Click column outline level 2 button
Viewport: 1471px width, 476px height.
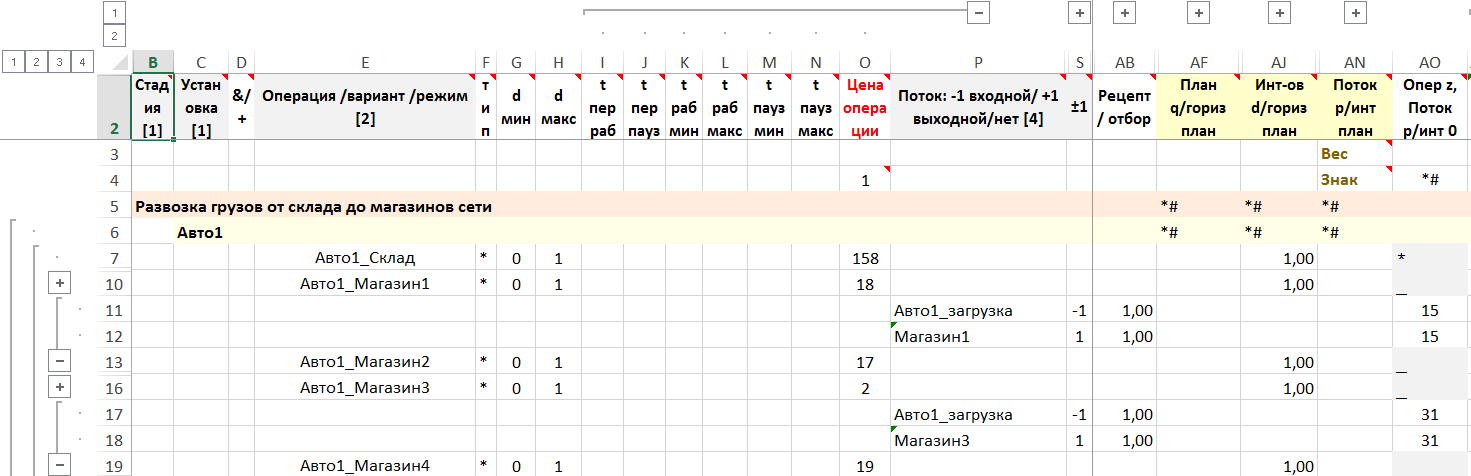pyautogui.click(x=115, y=36)
